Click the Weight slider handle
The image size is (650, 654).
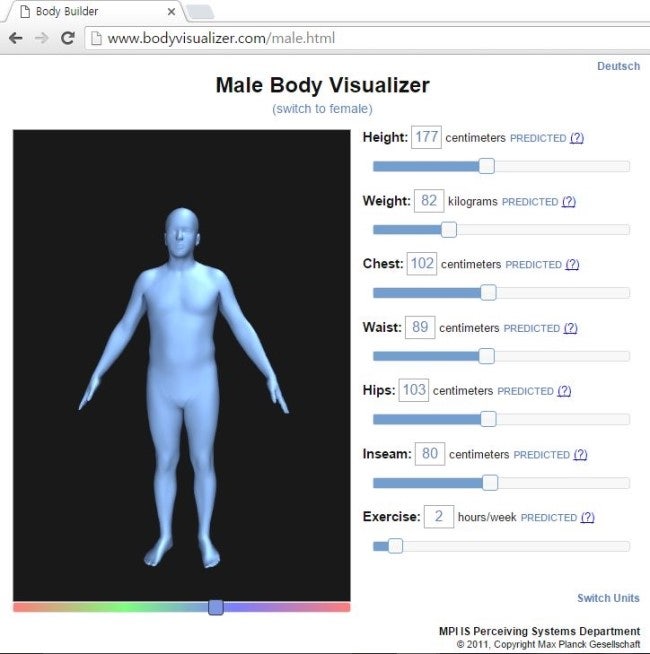pos(449,229)
